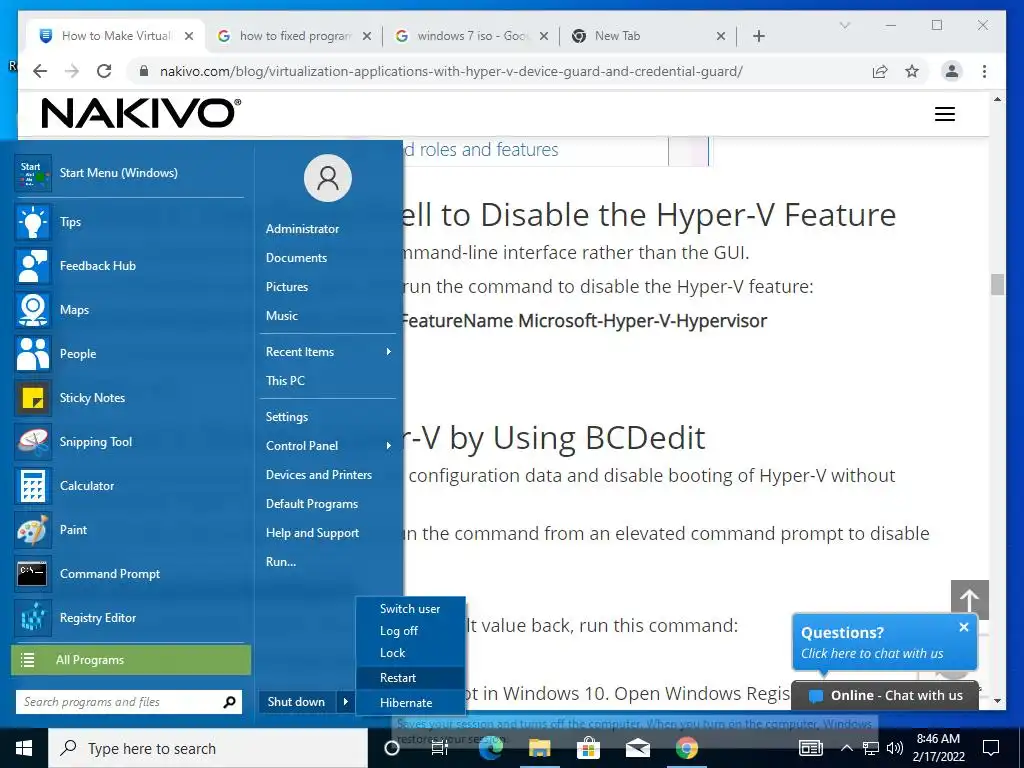Open Chrome three-dot menu
The height and width of the screenshot is (768, 1024).
click(985, 71)
